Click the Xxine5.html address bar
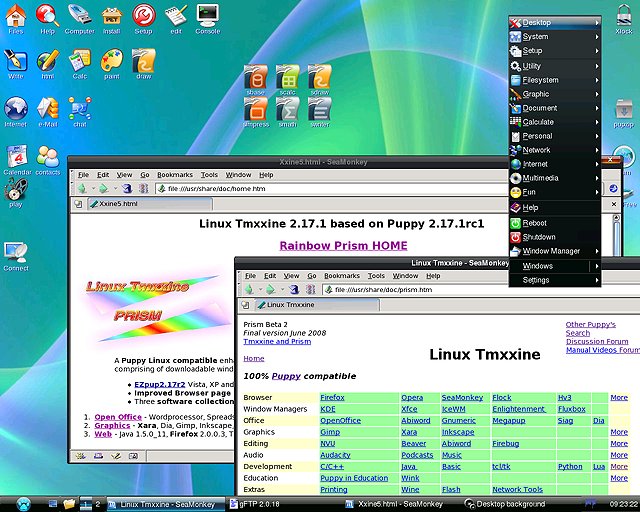The image size is (640, 512). coord(331,189)
